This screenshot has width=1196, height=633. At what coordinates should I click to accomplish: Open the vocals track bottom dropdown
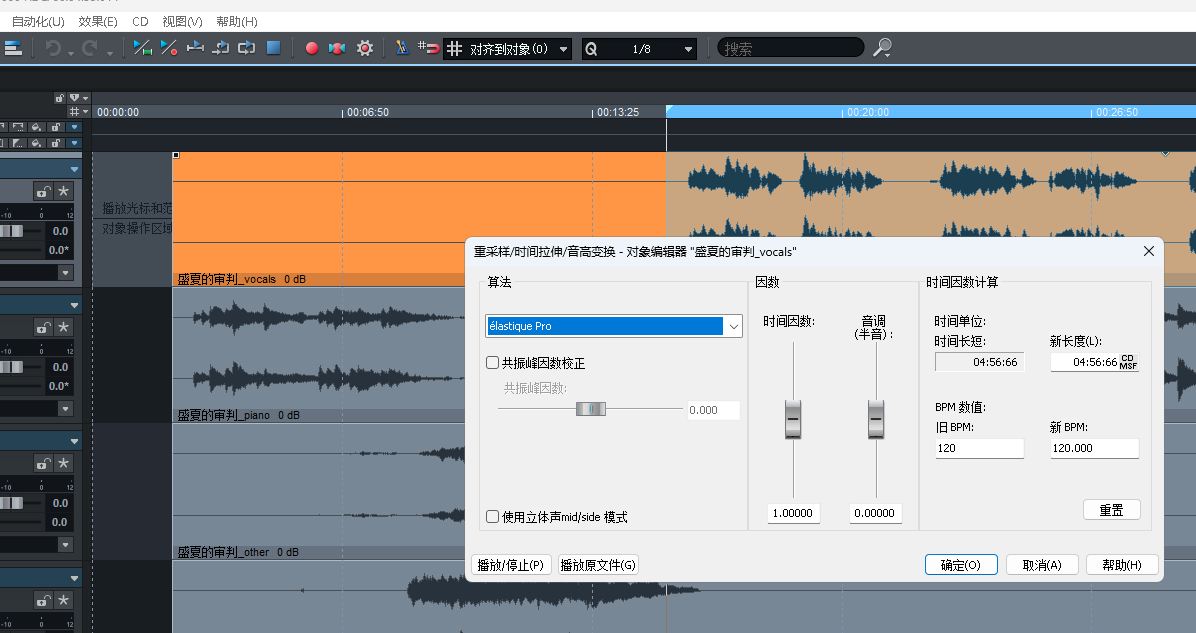point(65,272)
